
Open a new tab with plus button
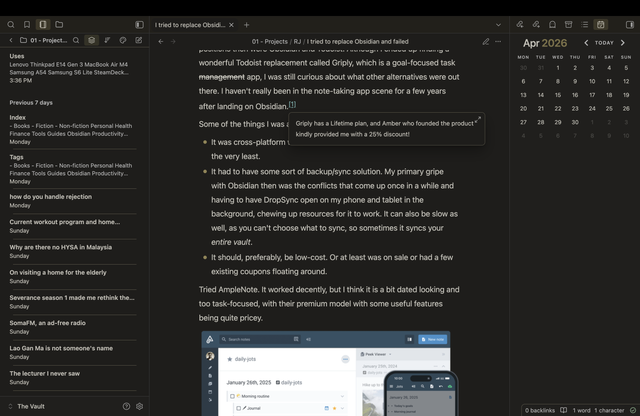(x=247, y=25)
